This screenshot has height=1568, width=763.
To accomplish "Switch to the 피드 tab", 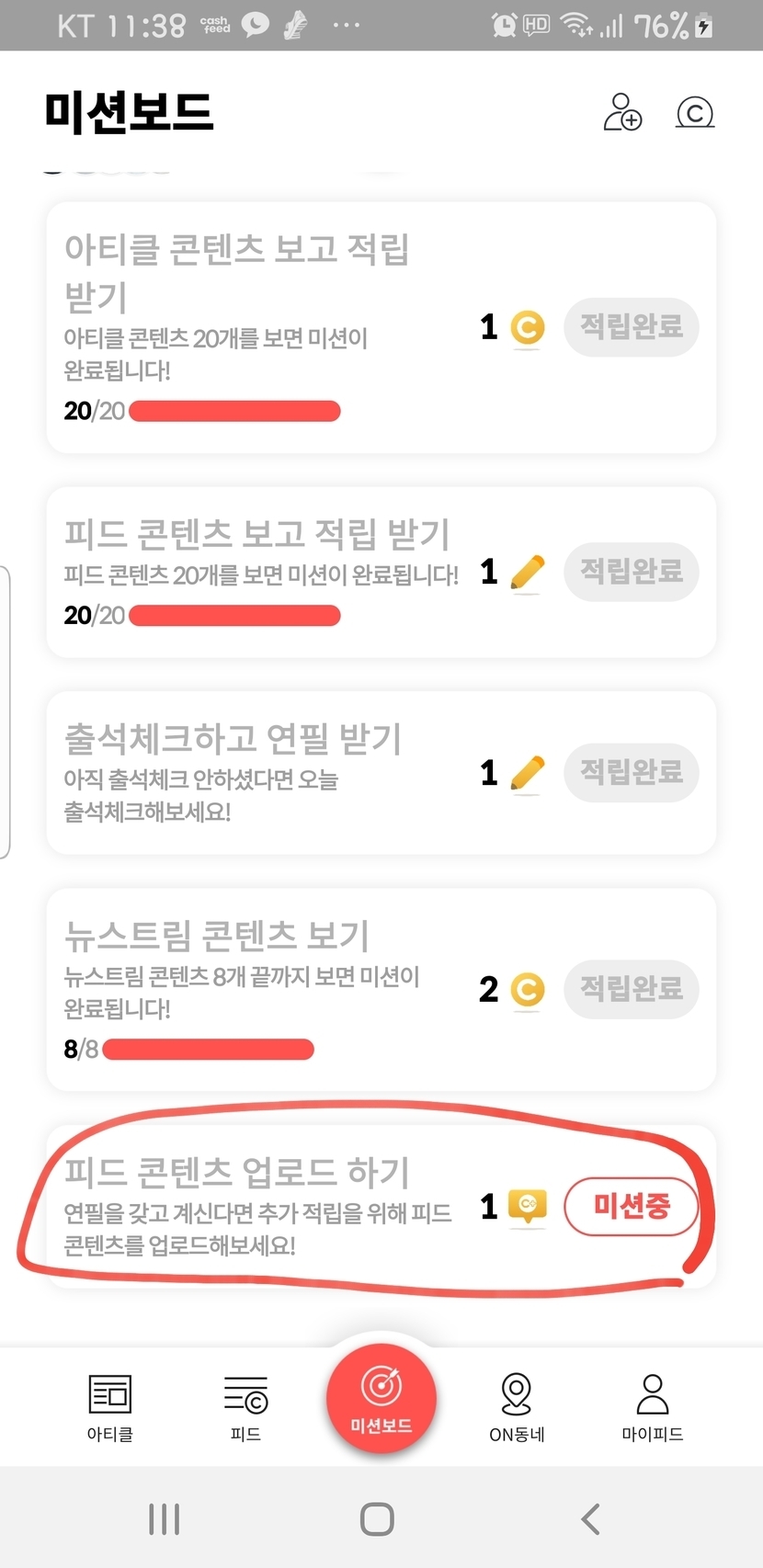I will tap(245, 1406).
